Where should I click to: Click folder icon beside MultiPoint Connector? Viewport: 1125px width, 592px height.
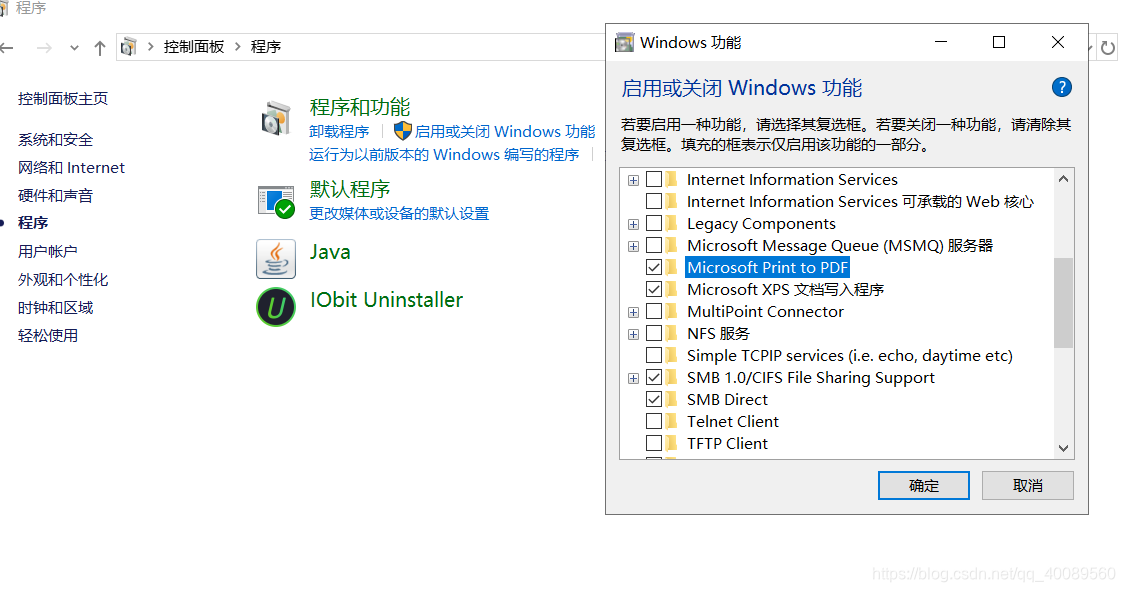[x=672, y=311]
